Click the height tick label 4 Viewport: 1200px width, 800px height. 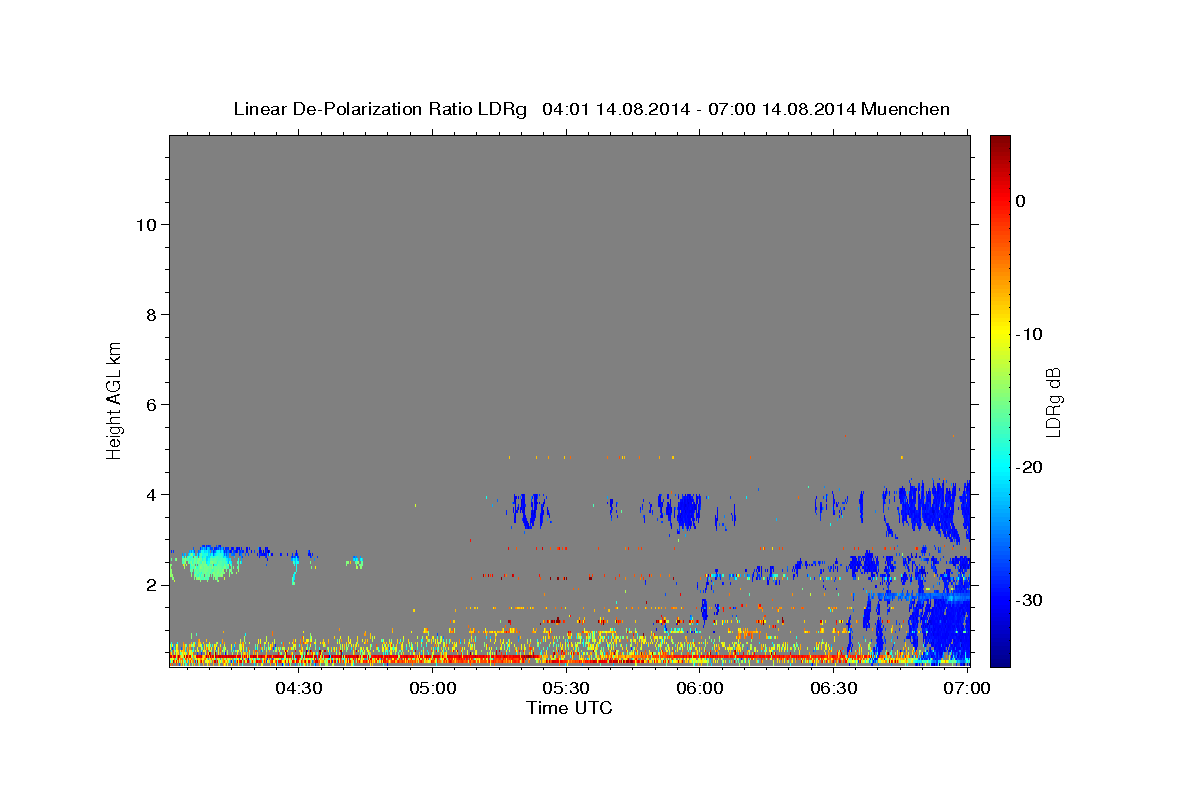tap(150, 495)
